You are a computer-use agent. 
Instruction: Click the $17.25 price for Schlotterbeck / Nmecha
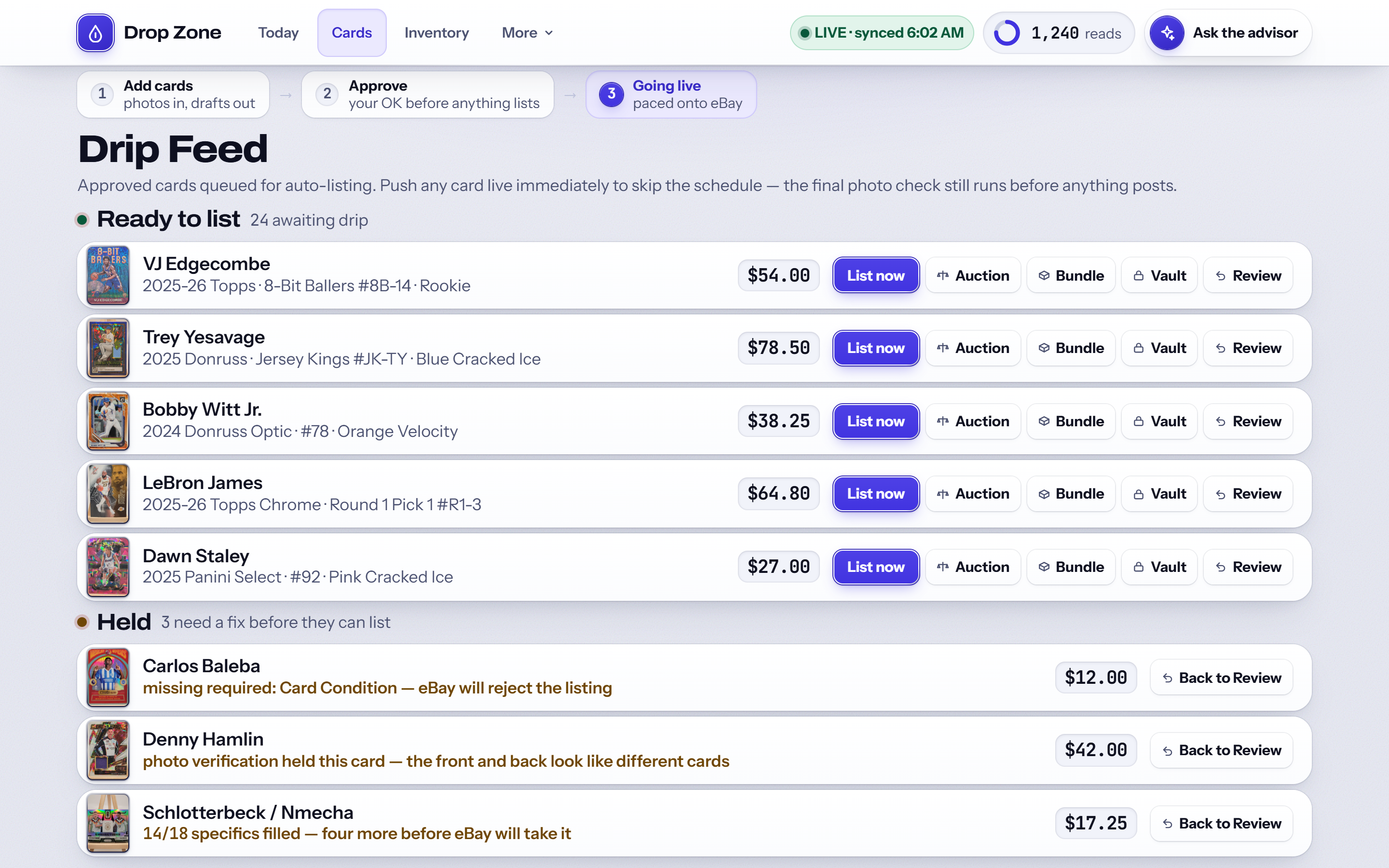(x=1096, y=823)
